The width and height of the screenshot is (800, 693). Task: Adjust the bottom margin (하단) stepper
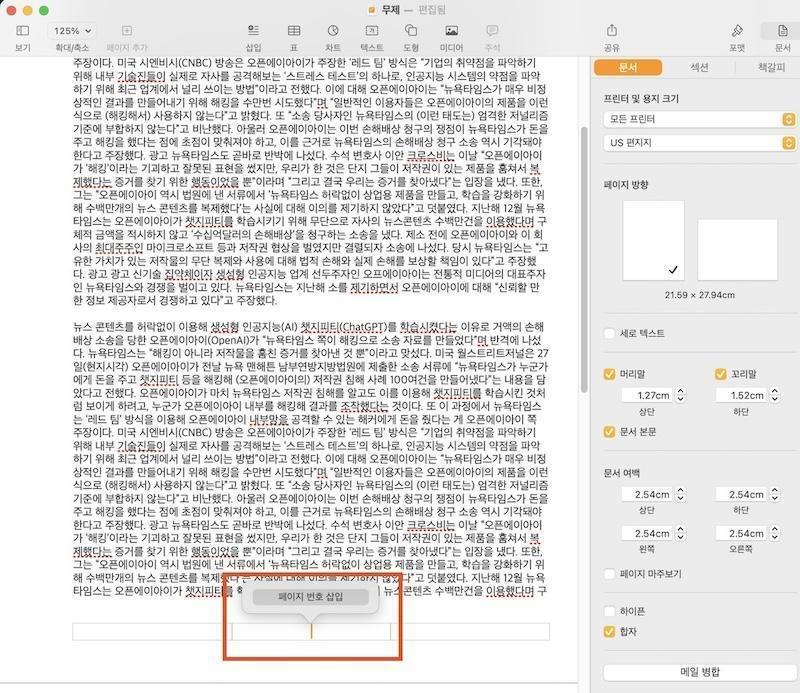tap(775, 494)
